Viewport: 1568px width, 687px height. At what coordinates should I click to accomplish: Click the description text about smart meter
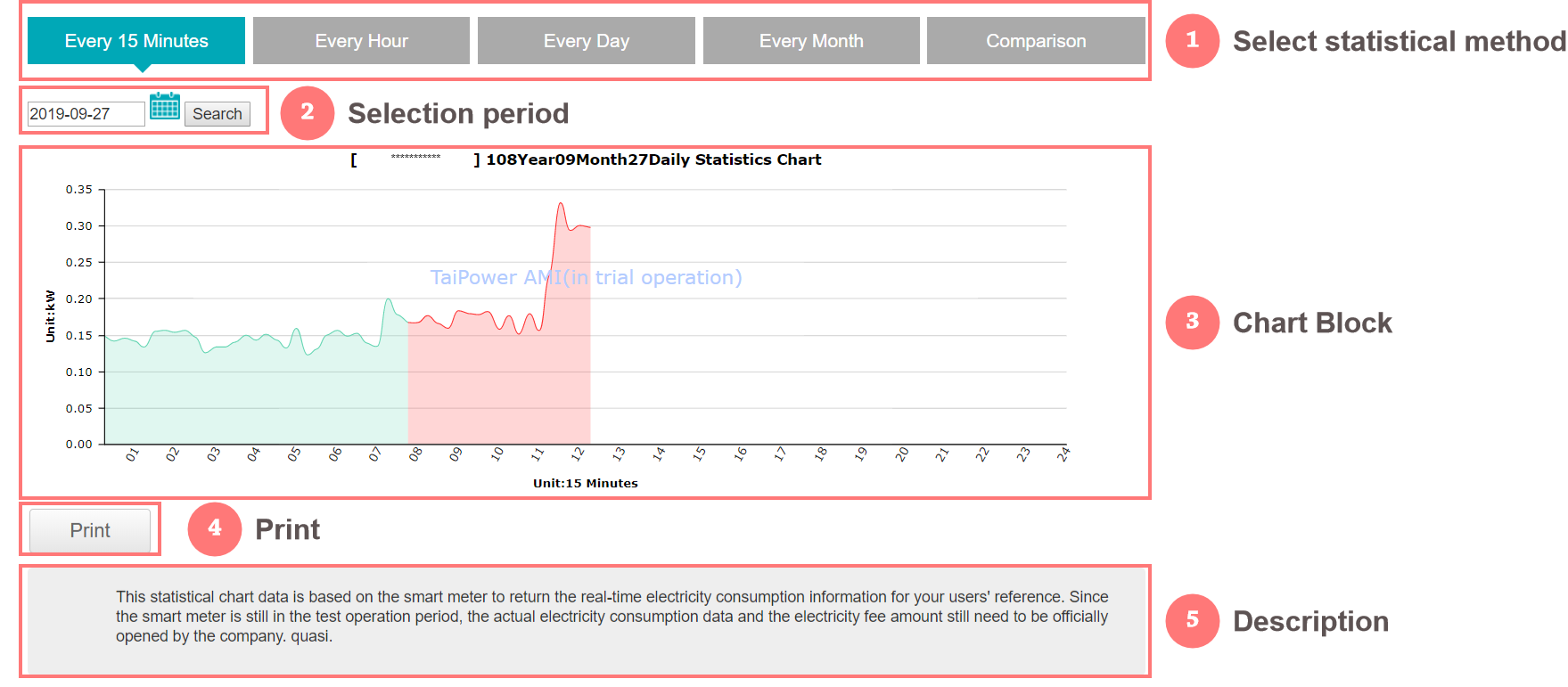(612, 616)
